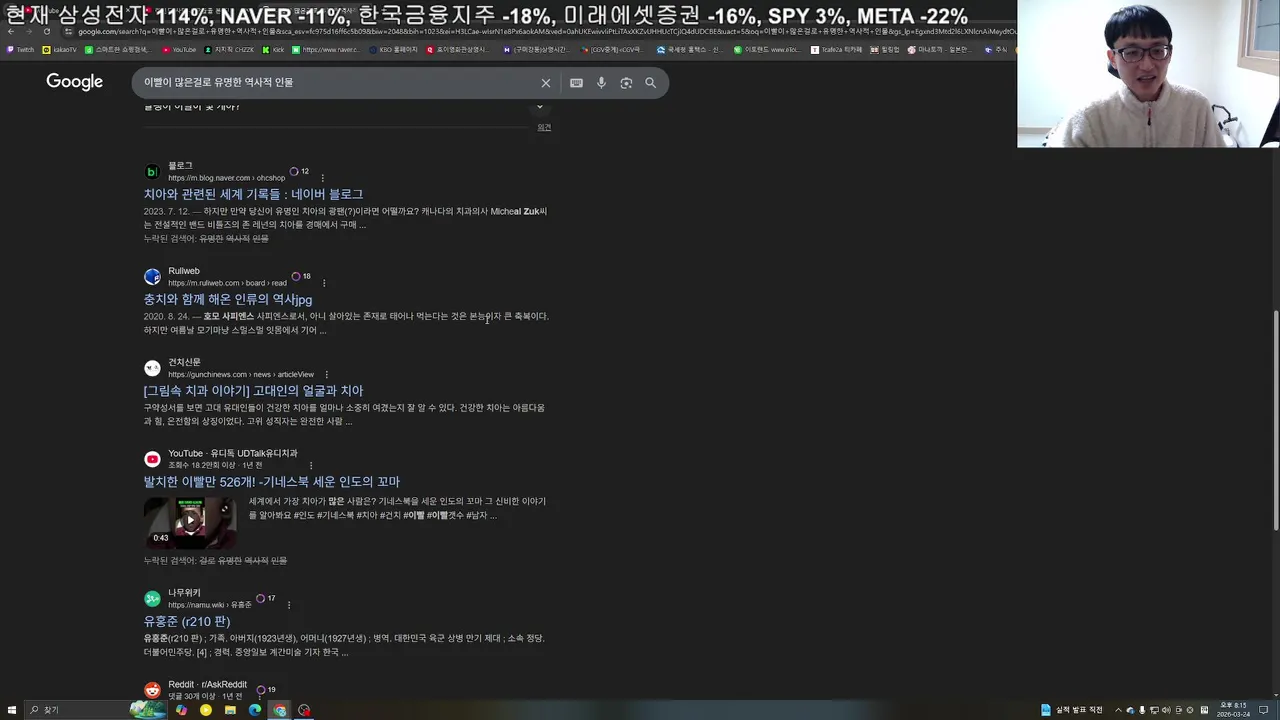Open the KBO 홈페이지 bookmark
This screenshot has height=720, width=1280.
tap(393, 49)
